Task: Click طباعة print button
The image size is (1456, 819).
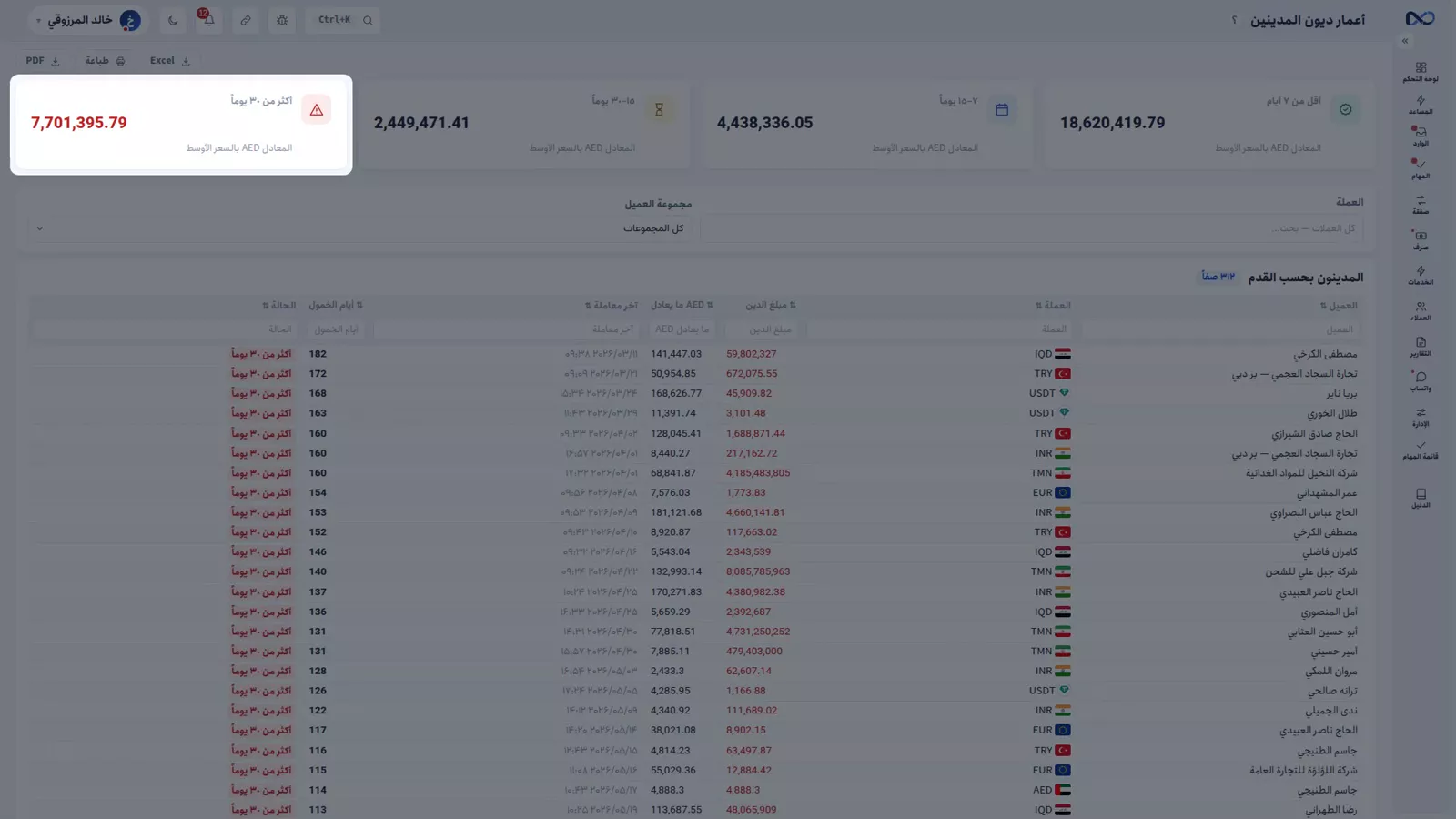Action: point(106,61)
